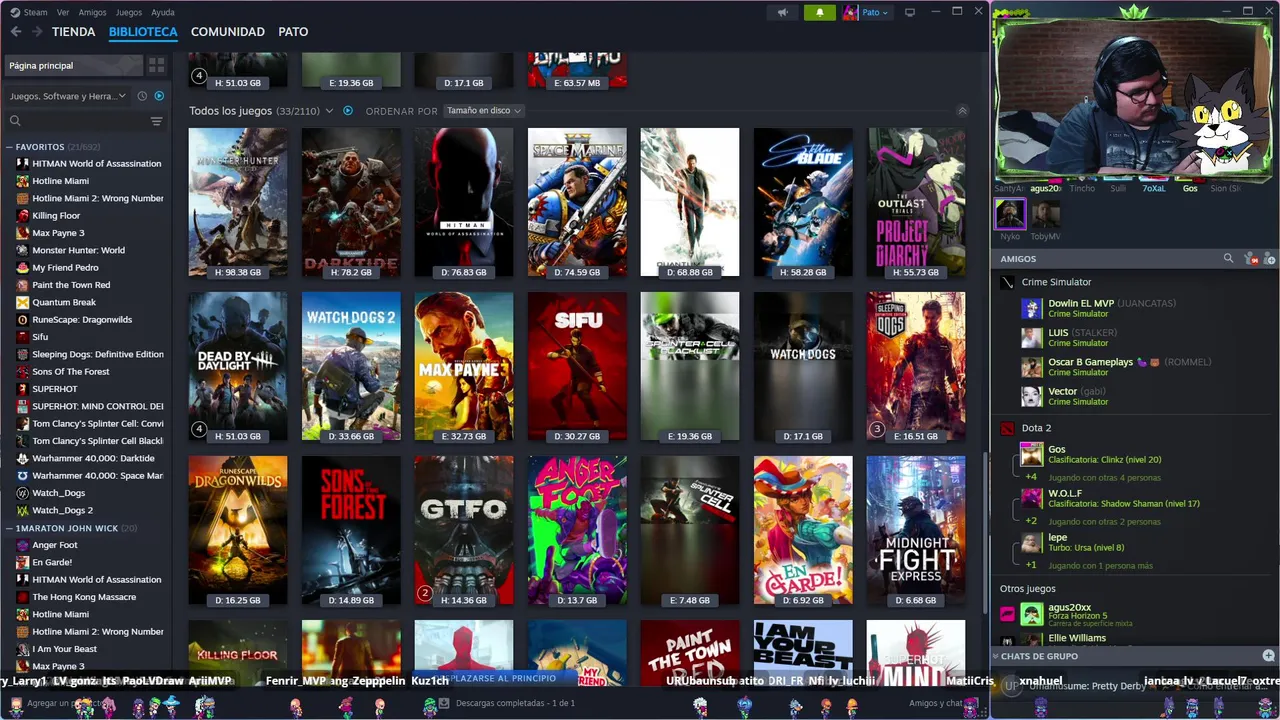Open the Ayuda menu
Screen dimensions: 1280x720
coord(163,12)
